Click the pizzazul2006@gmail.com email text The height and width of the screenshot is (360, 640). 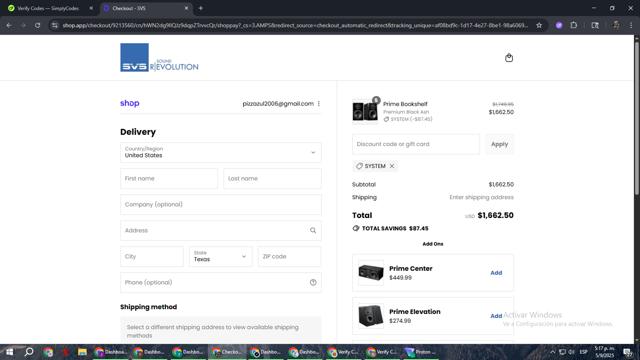(x=278, y=104)
